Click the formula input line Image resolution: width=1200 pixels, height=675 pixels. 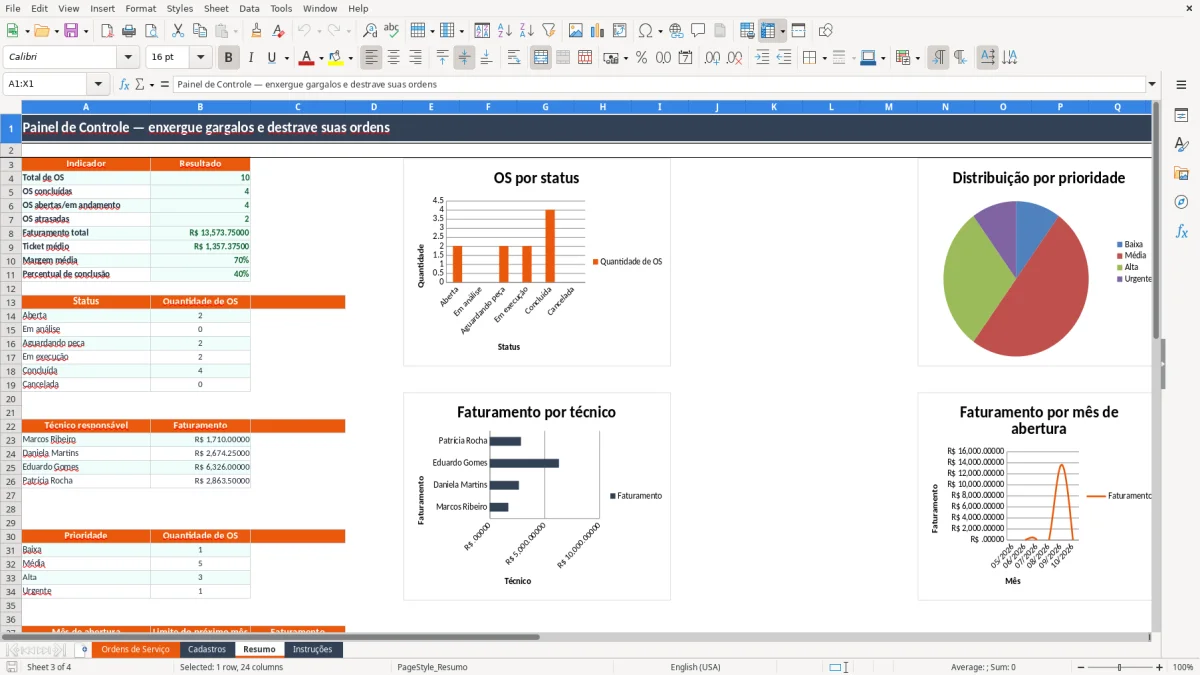click(x=658, y=84)
